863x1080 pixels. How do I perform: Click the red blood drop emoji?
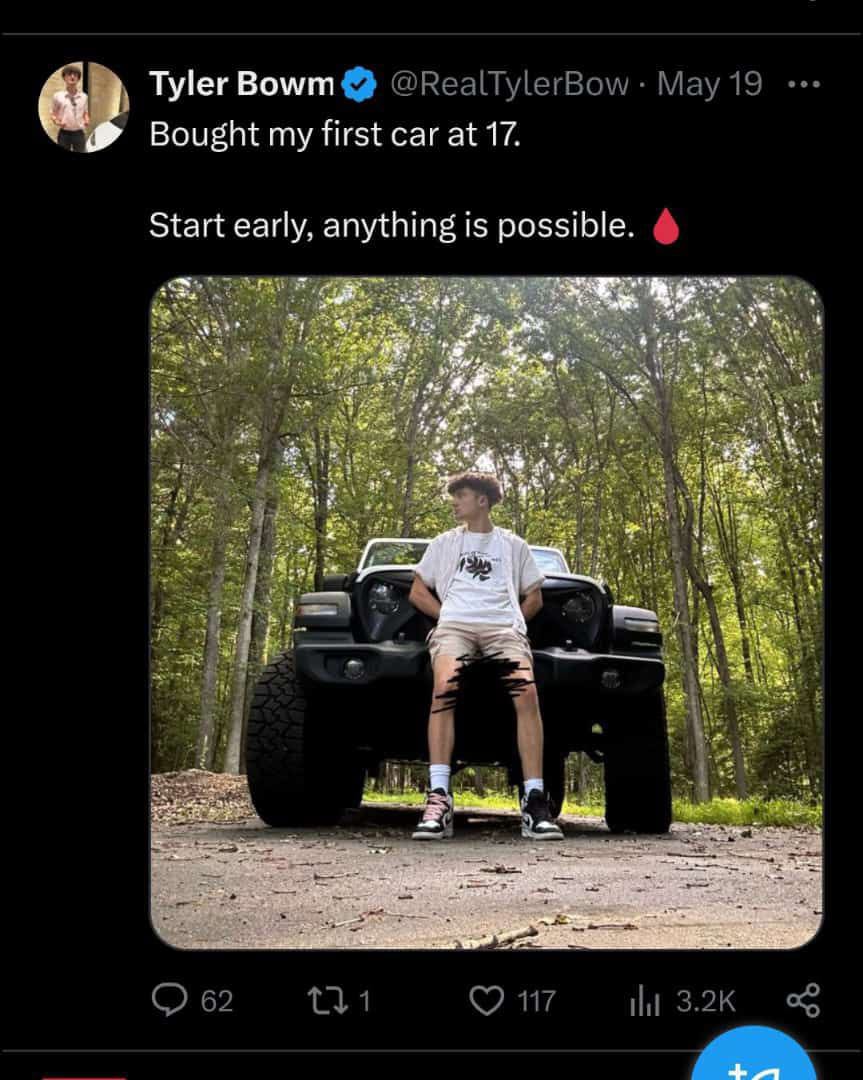click(665, 227)
